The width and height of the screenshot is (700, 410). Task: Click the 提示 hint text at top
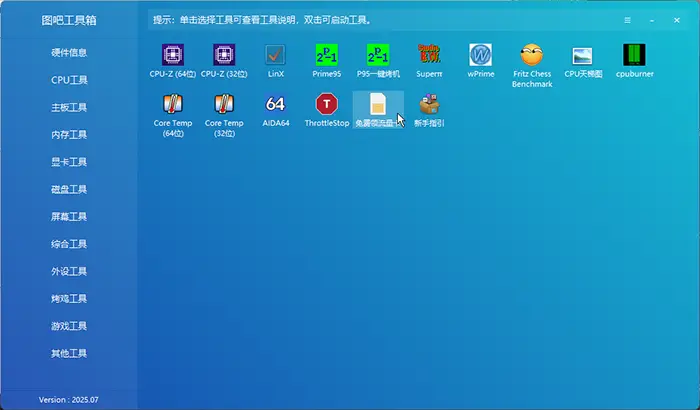(262, 20)
